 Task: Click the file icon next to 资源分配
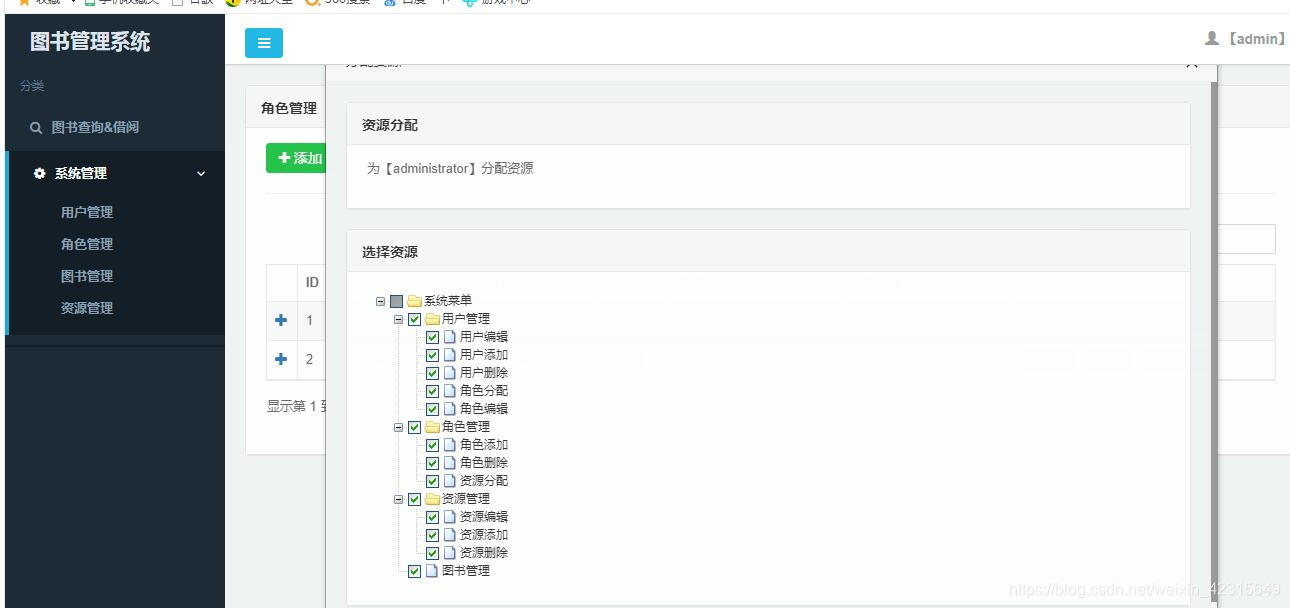[450, 481]
